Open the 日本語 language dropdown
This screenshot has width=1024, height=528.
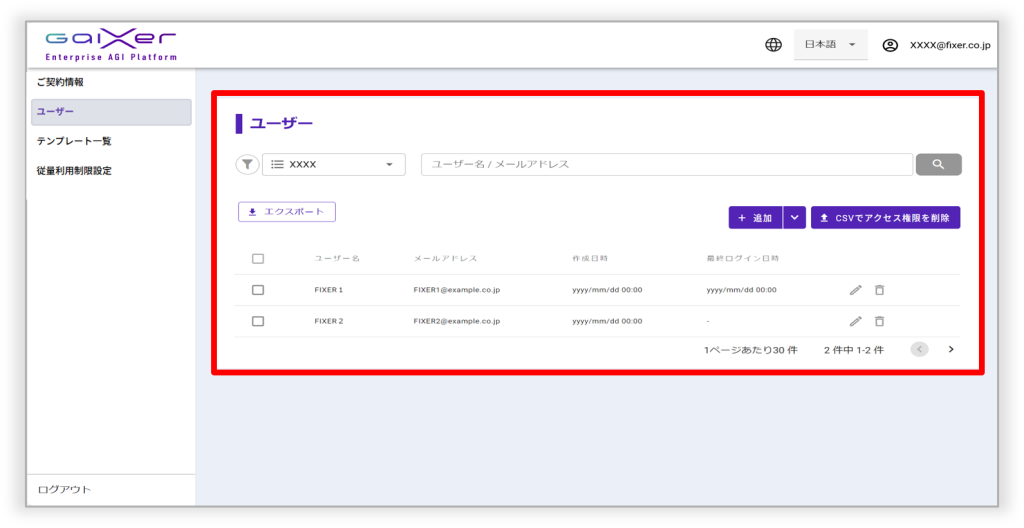[x=830, y=45]
